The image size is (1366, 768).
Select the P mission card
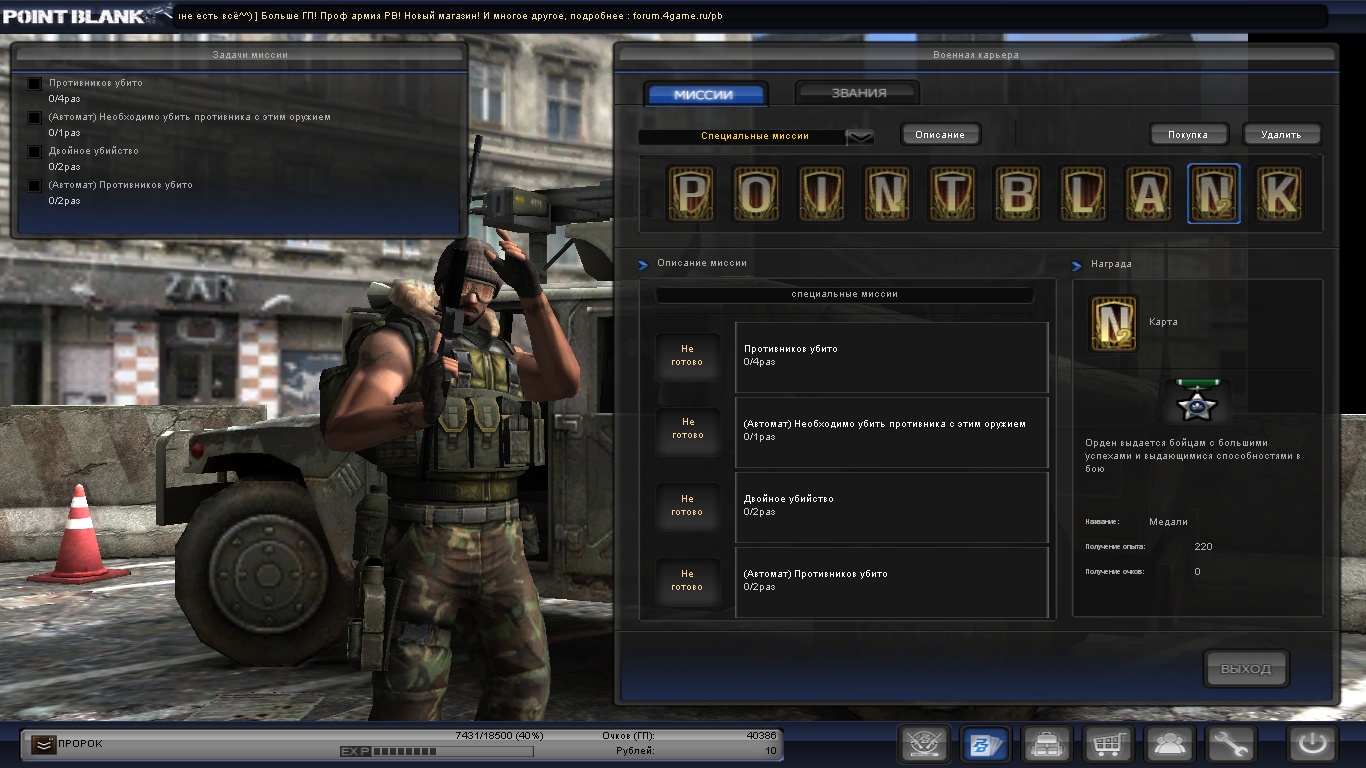click(x=691, y=193)
